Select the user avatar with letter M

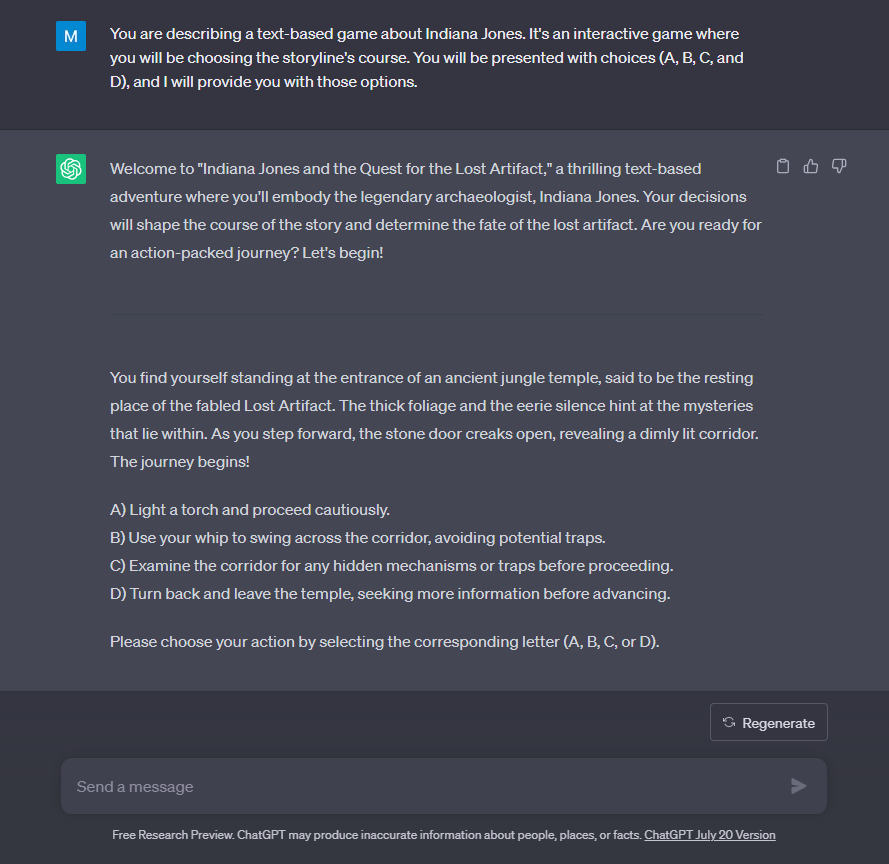70,36
